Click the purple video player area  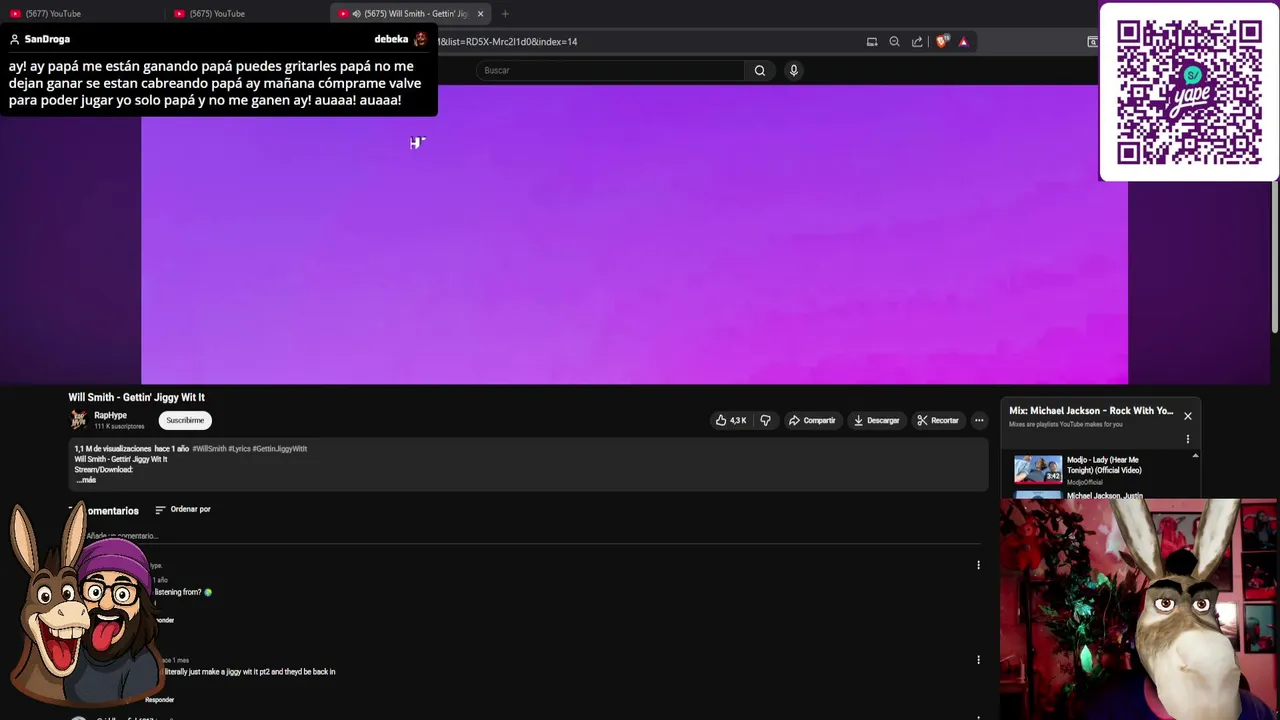(634, 234)
